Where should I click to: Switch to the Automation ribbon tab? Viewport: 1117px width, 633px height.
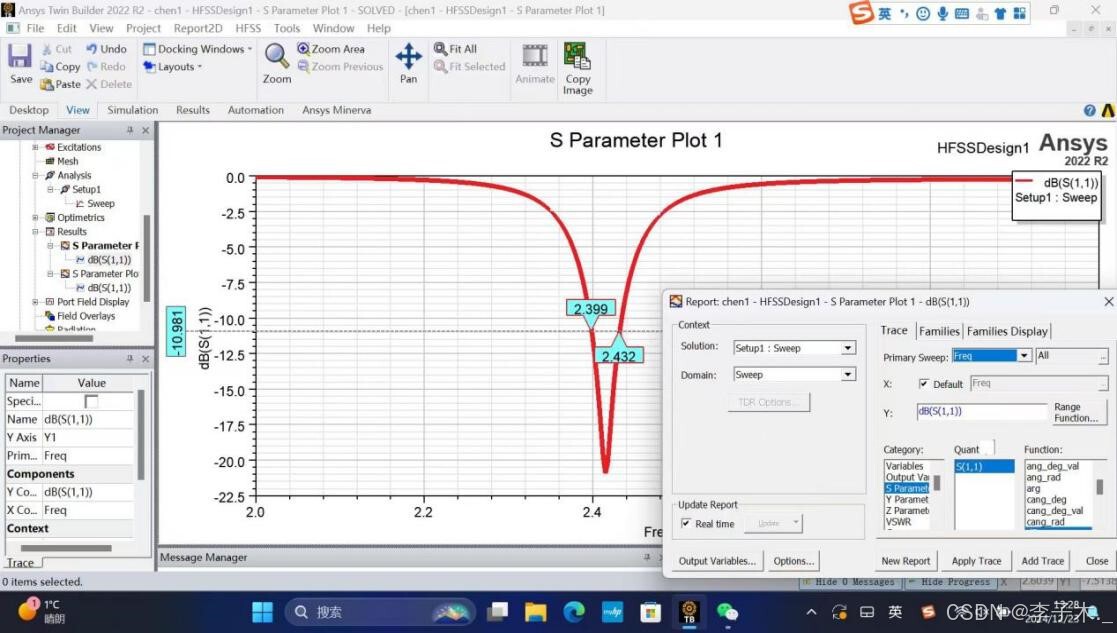(x=256, y=110)
